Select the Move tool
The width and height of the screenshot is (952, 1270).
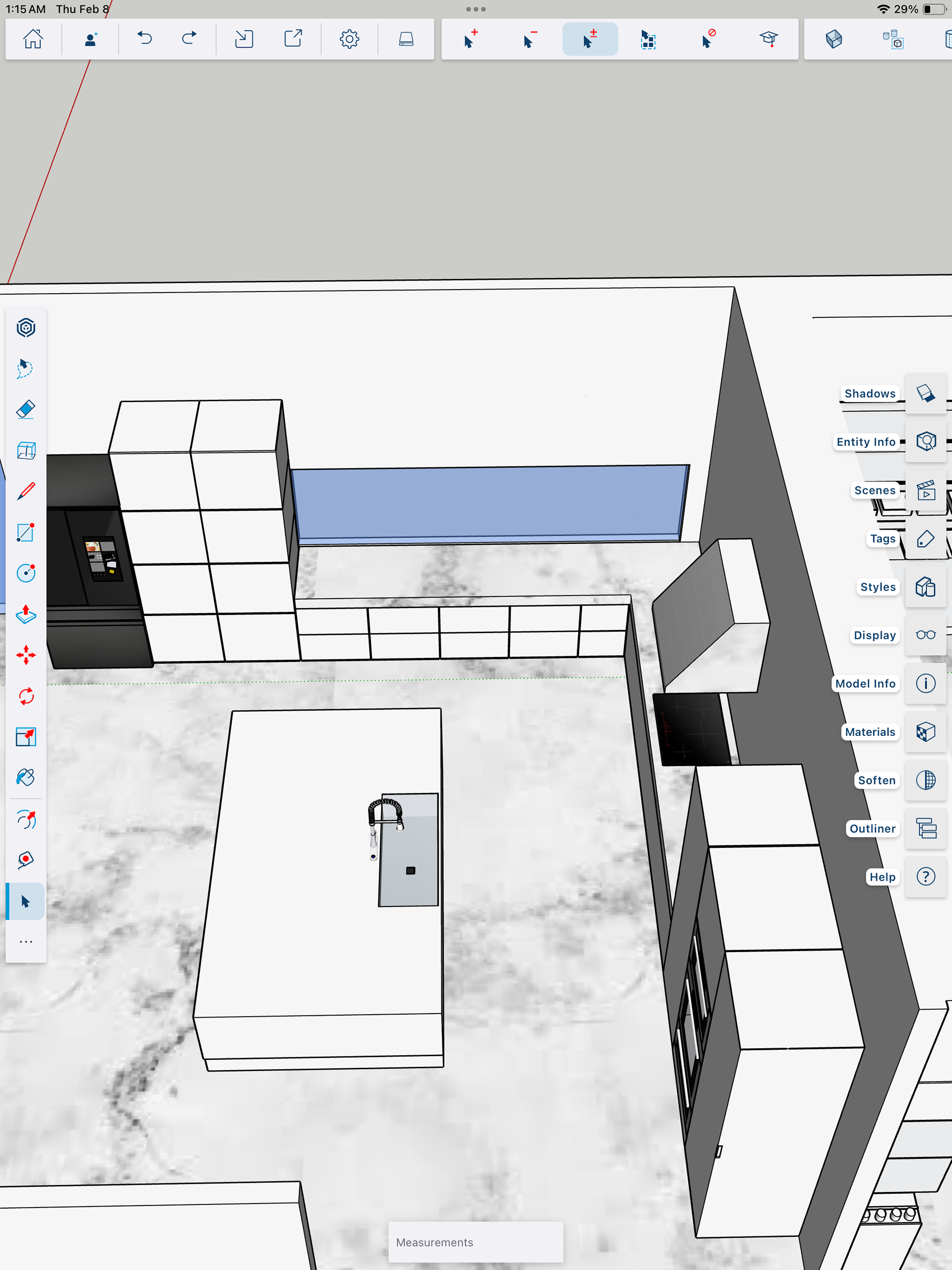pos(26,655)
